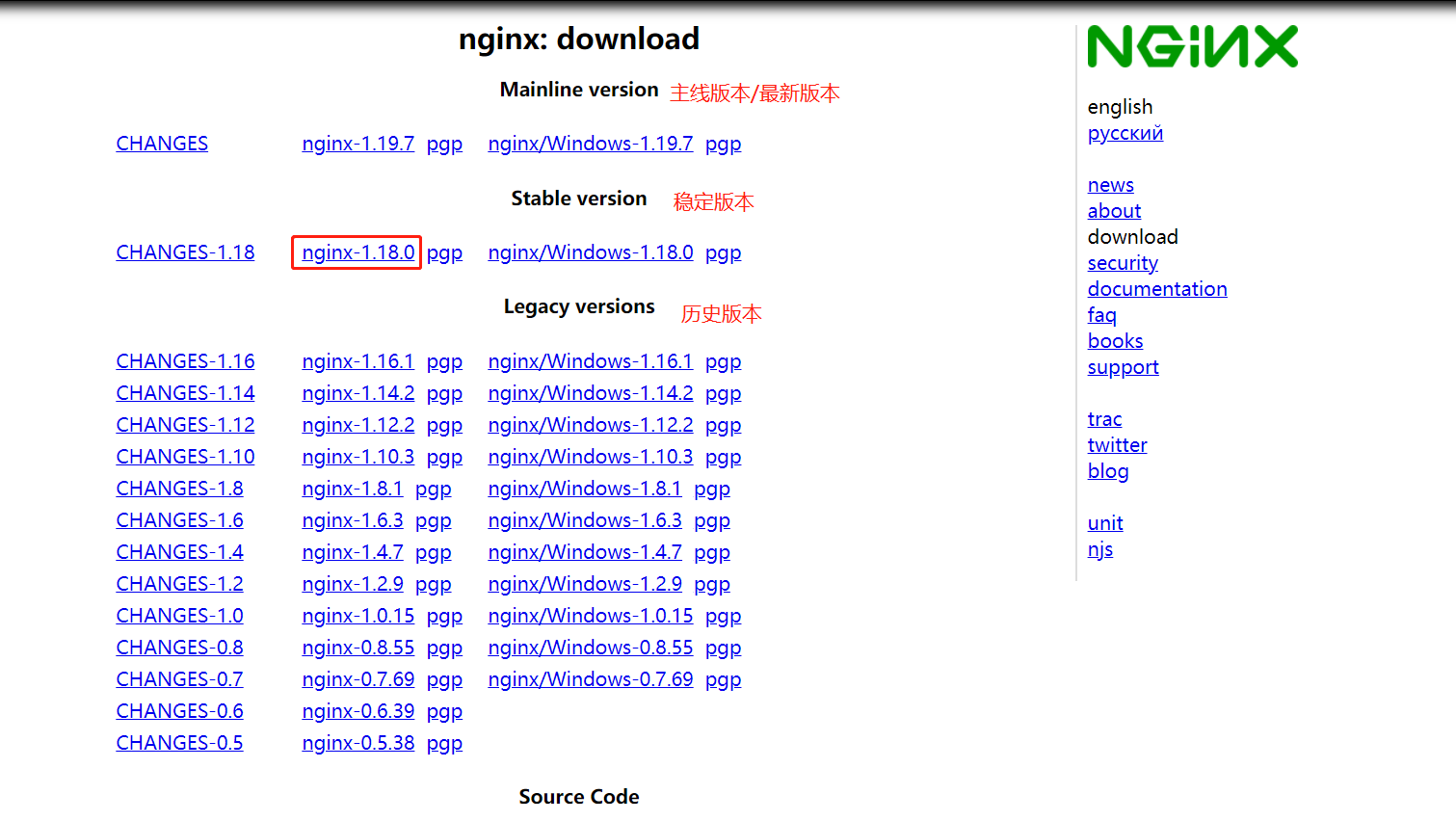
Task: Download nginx/Windows-1.18.0
Action: click(x=591, y=252)
